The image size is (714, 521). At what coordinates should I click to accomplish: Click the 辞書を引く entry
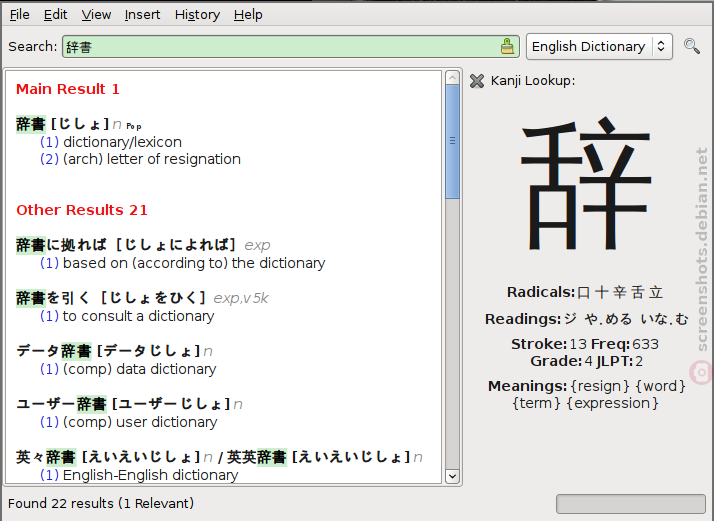[x=111, y=298]
